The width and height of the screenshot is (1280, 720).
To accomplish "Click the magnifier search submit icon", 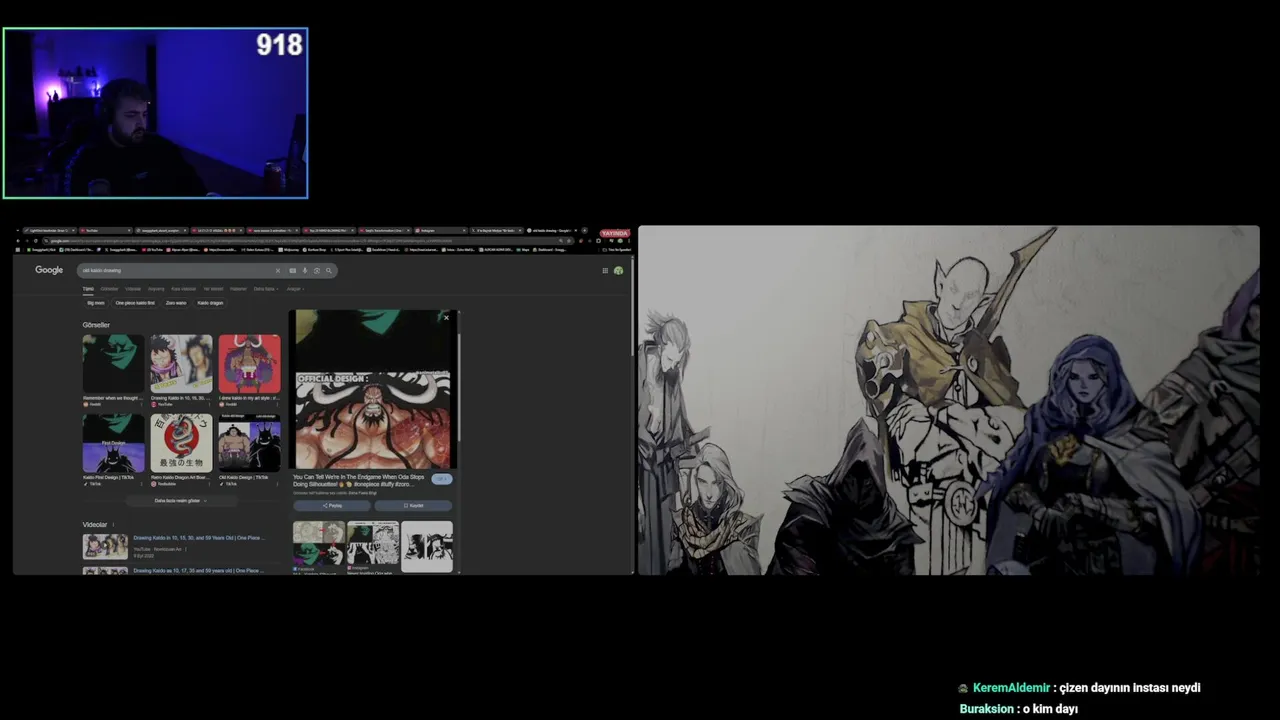I will click(328, 270).
